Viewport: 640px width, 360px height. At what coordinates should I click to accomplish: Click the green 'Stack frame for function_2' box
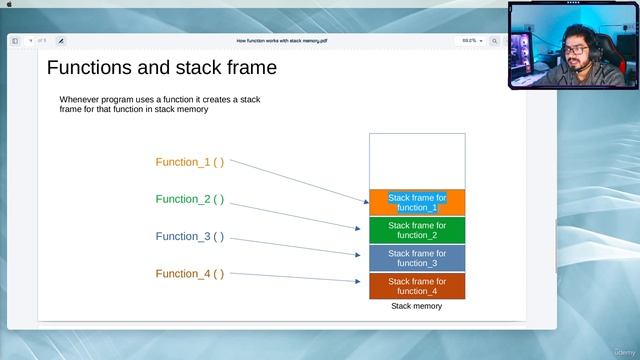pos(417,230)
